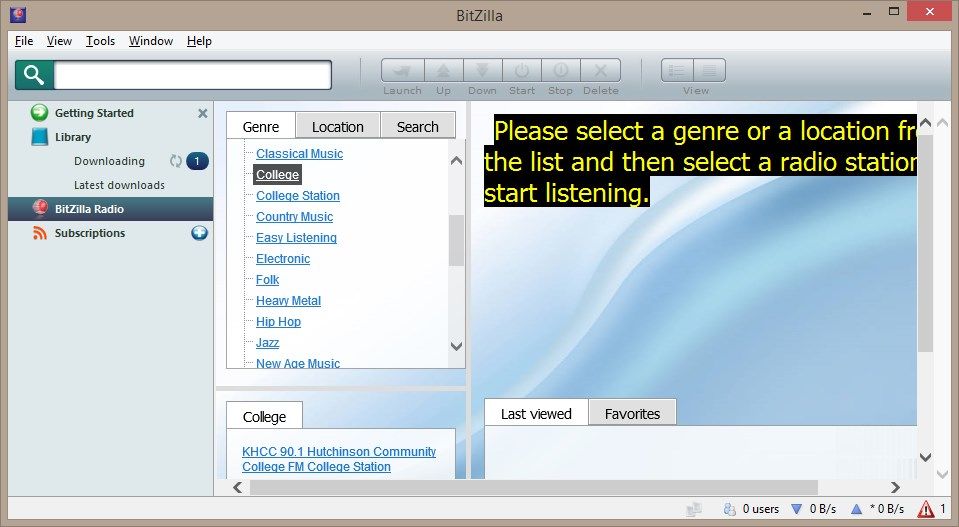
Task: Click horizontal scrollbar left arrow
Action: tap(238, 487)
